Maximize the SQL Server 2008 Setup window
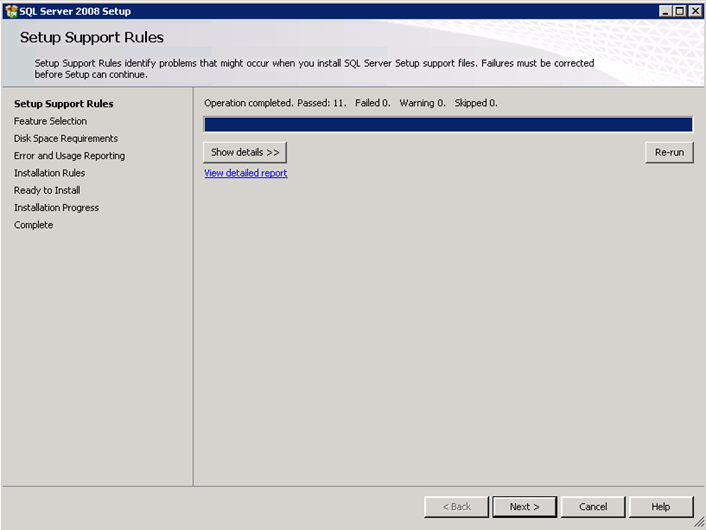The width and height of the screenshot is (706, 530). pos(679,11)
